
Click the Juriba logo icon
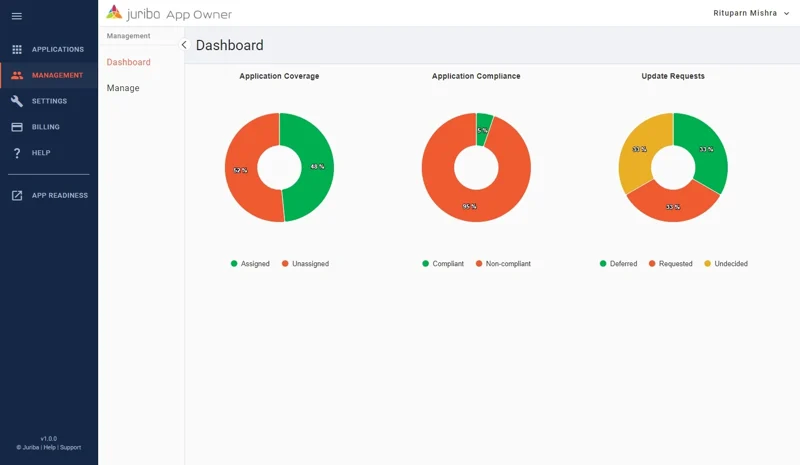[114, 13]
